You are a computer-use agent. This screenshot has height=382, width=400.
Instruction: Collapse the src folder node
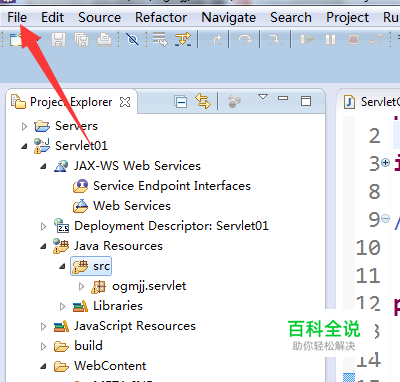(62, 266)
